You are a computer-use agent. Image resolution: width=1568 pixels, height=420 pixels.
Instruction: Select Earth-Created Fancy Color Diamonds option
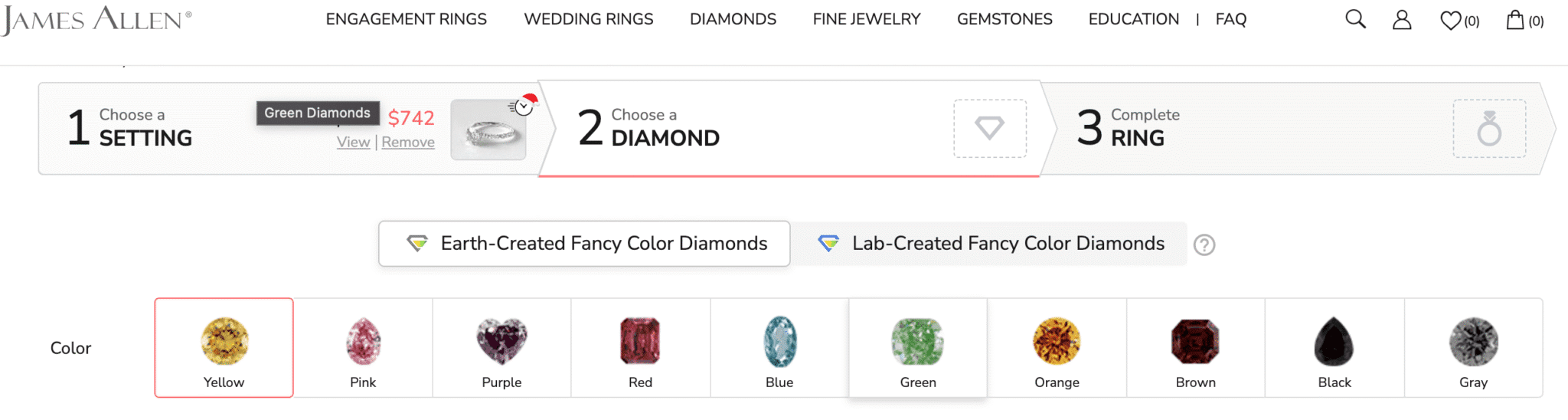584,244
